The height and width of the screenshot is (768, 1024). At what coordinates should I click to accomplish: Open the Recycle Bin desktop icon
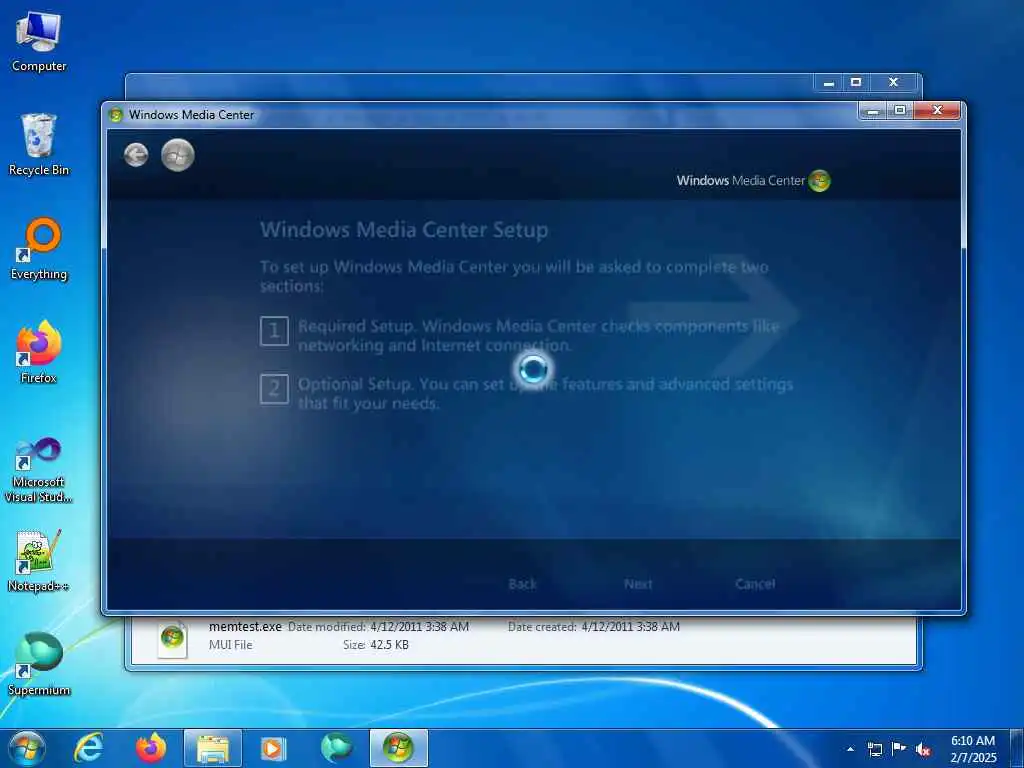[x=39, y=145]
